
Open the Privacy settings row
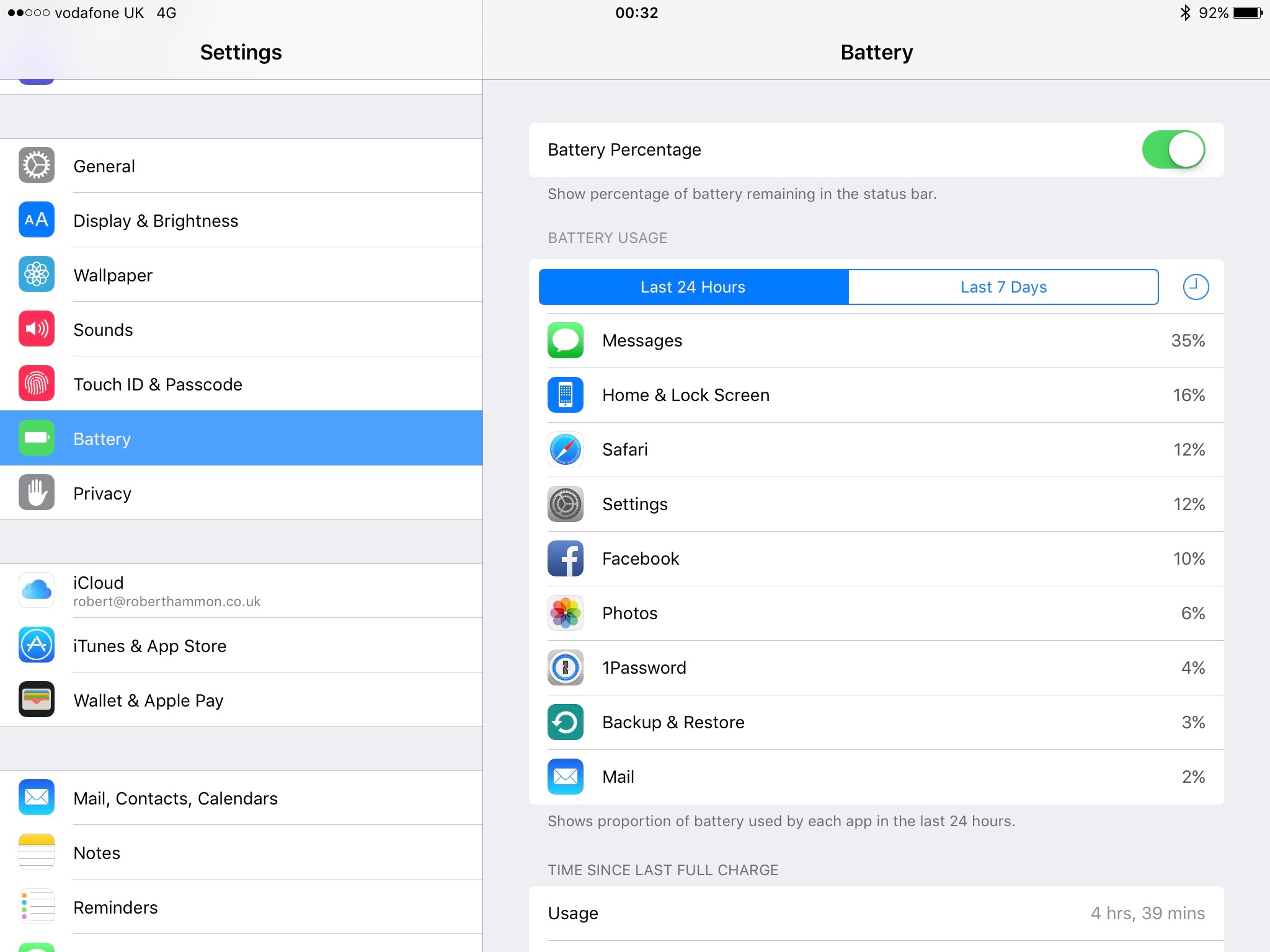(x=241, y=493)
